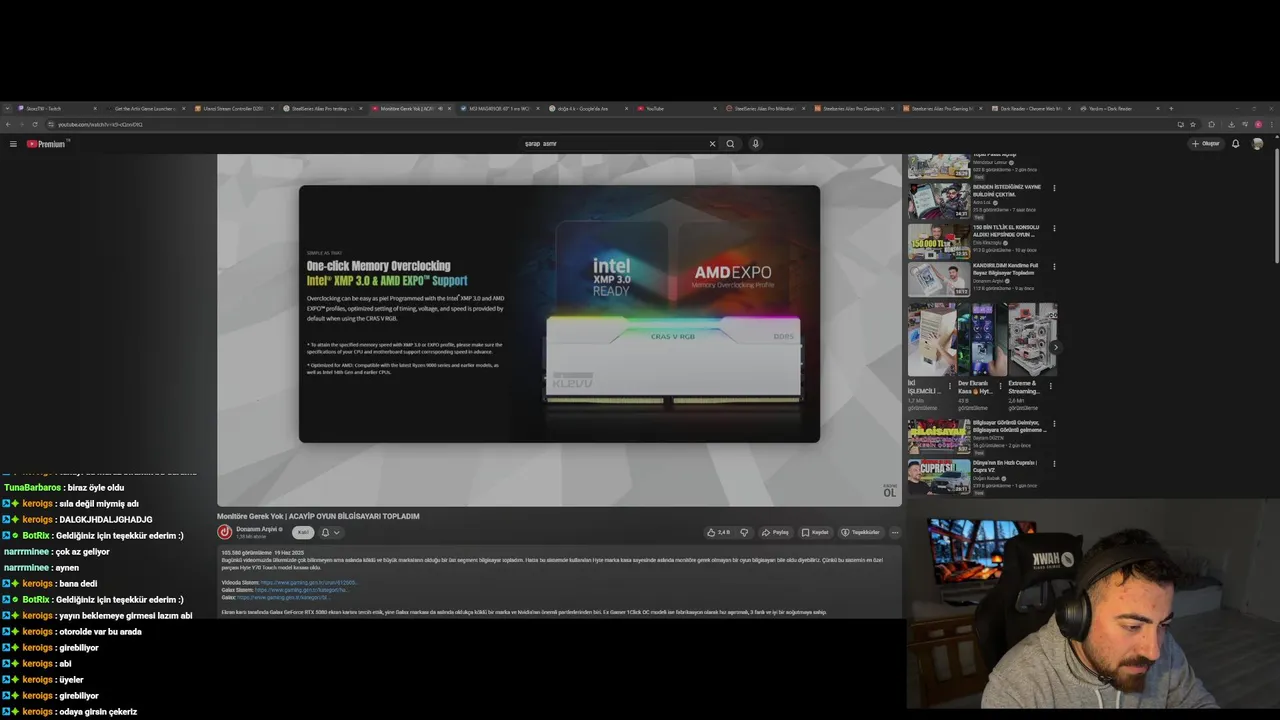Open more actions three-dot button under video
This screenshot has width=1280, height=720.
pyautogui.click(x=895, y=532)
